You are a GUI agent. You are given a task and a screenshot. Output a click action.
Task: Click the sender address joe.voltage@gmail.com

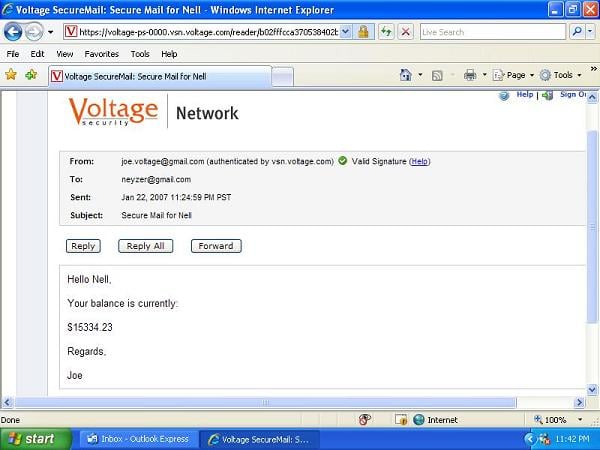click(x=163, y=161)
